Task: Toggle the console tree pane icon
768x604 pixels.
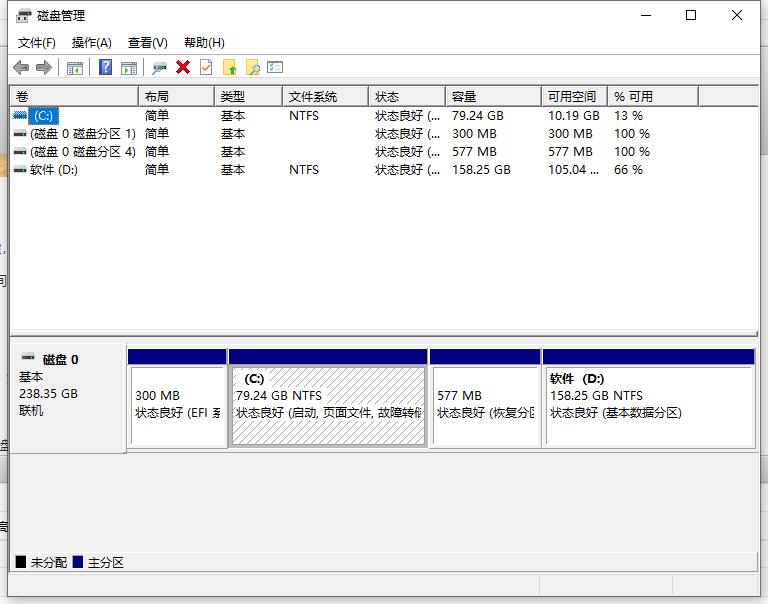Action: click(x=75, y=67)
